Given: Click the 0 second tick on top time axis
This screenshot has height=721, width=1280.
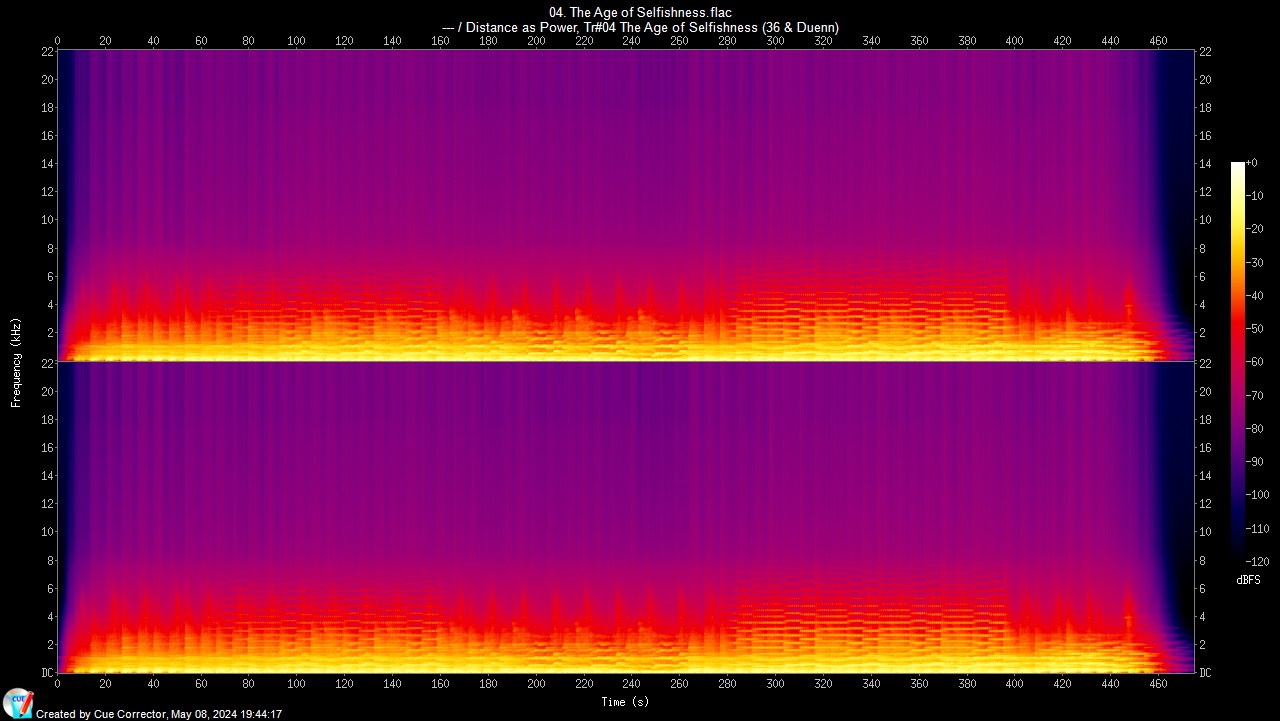Looking at the screenshot, I should pos(58,41).
